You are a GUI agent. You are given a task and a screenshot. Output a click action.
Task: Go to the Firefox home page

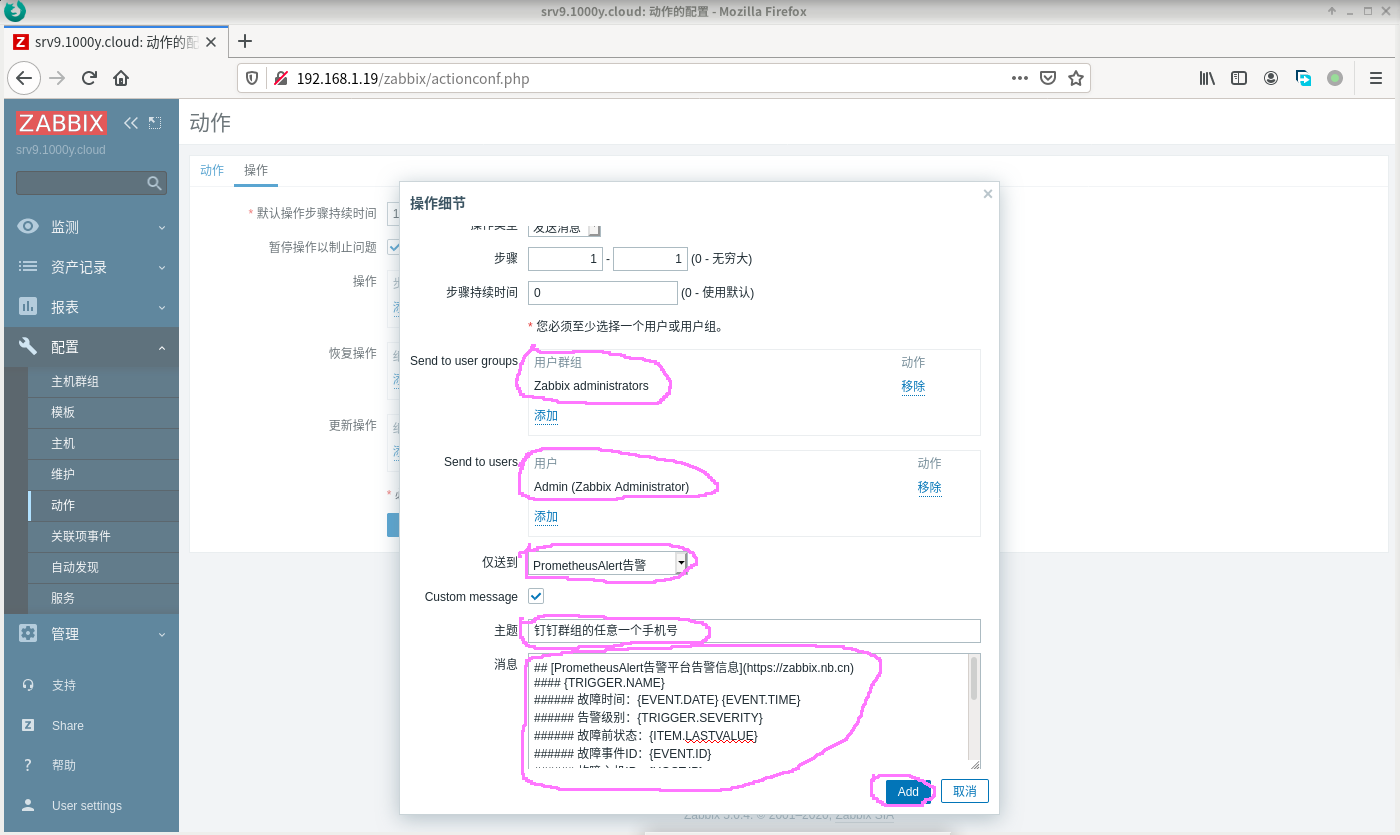pos(121,78)
